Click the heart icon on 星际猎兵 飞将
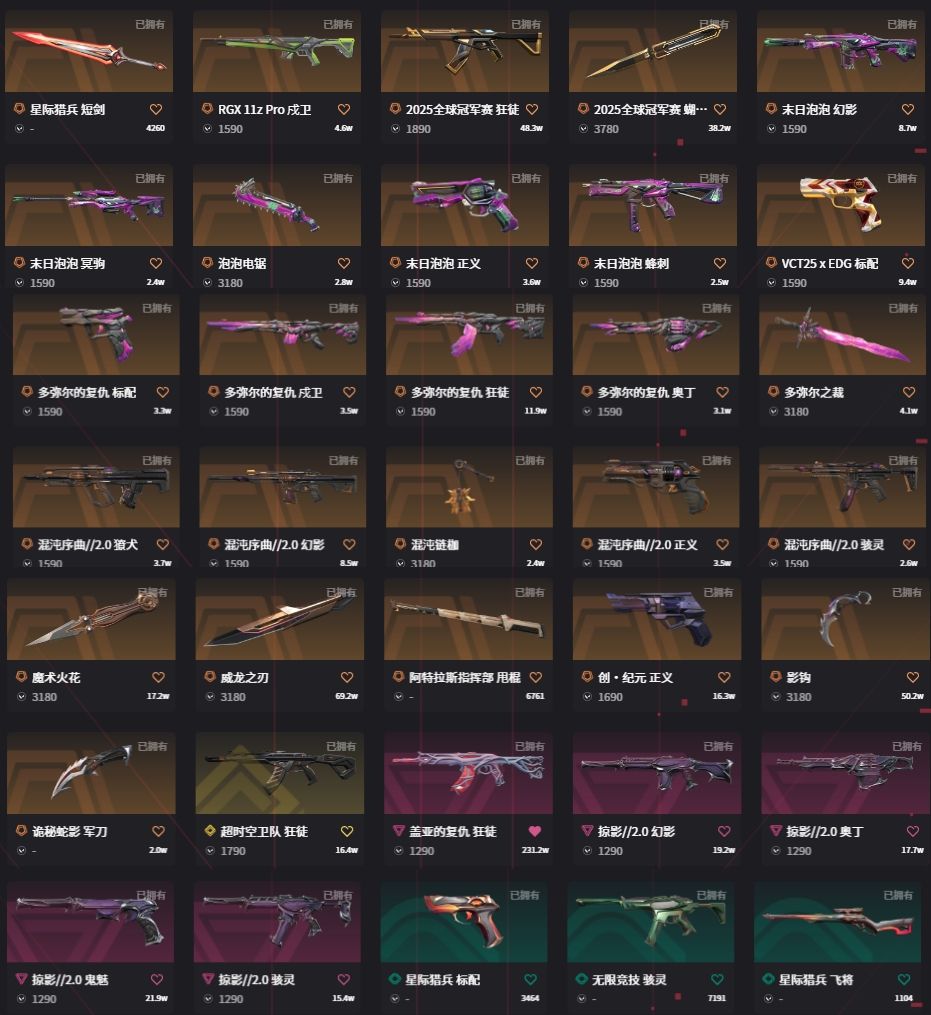The width and height of the screenshot is (931, 1015). 904,979
